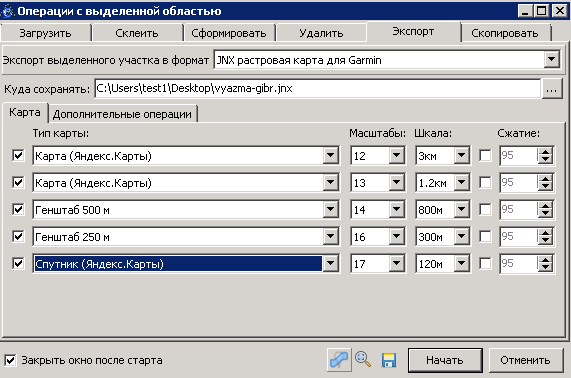Open the scale dropdown showing 16

tap(396, 236)
